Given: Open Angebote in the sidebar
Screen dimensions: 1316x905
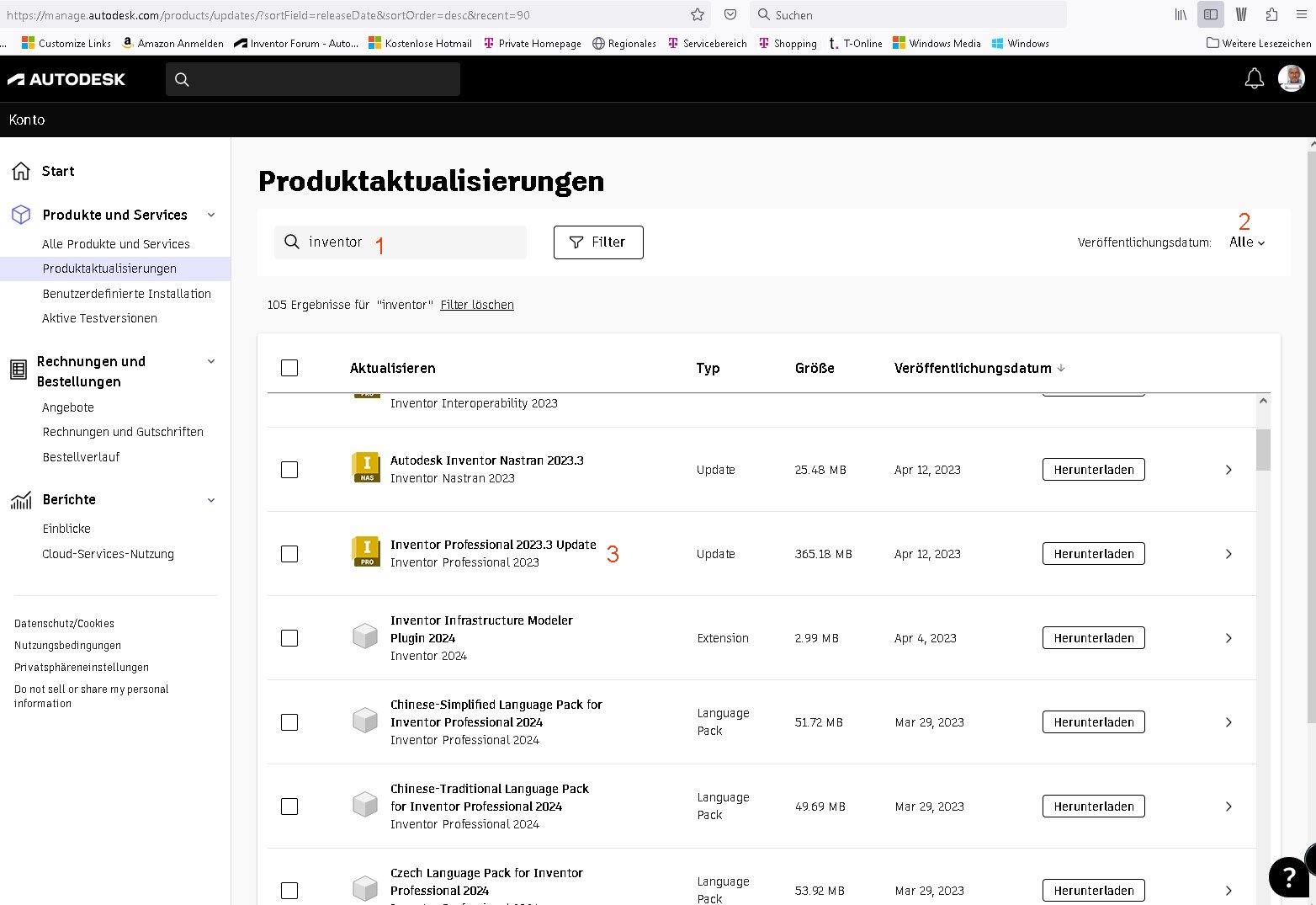Looking at the screenshot, I should pos(68,407).
